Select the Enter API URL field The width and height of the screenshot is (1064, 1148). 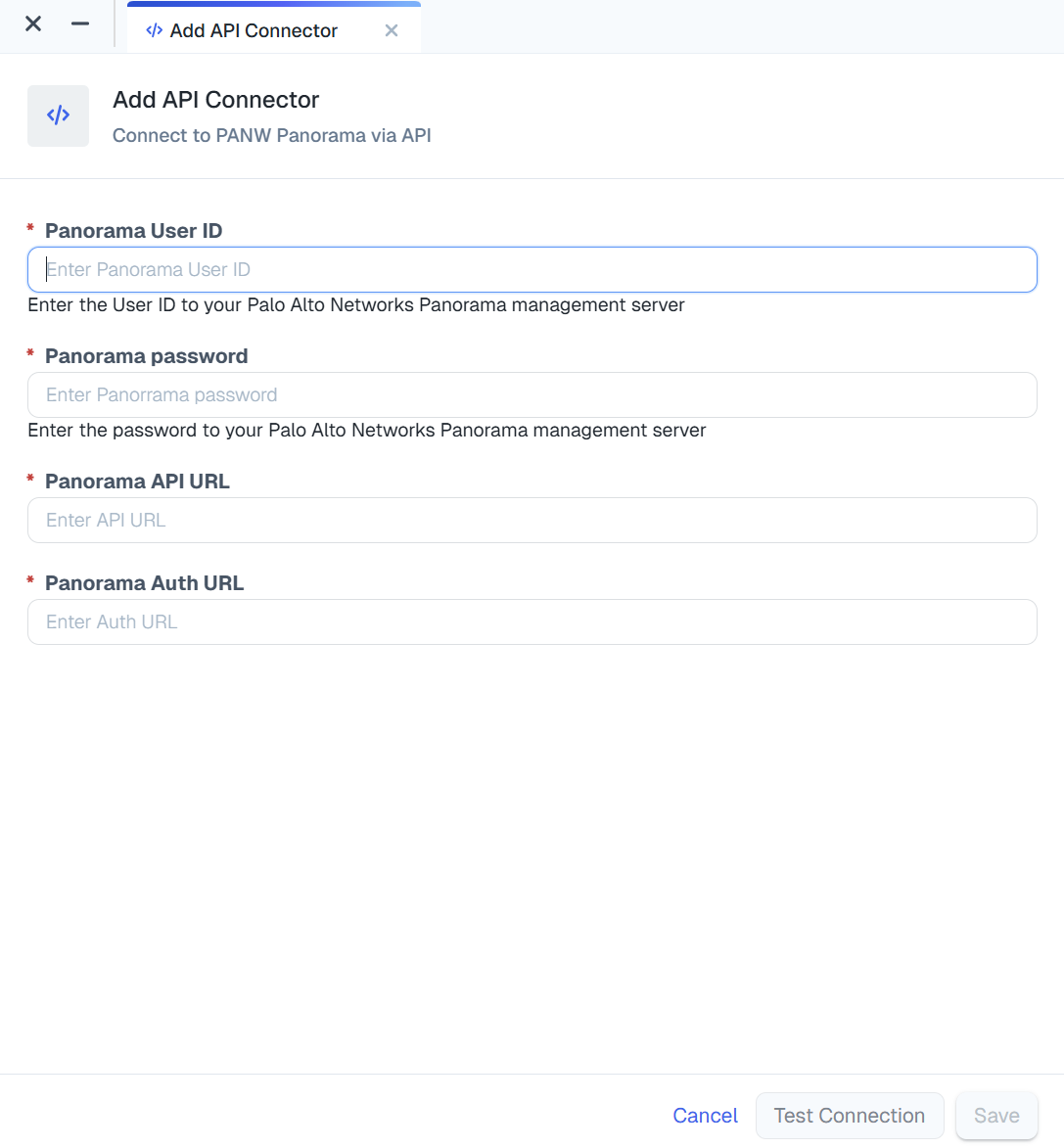pos(532,520)
